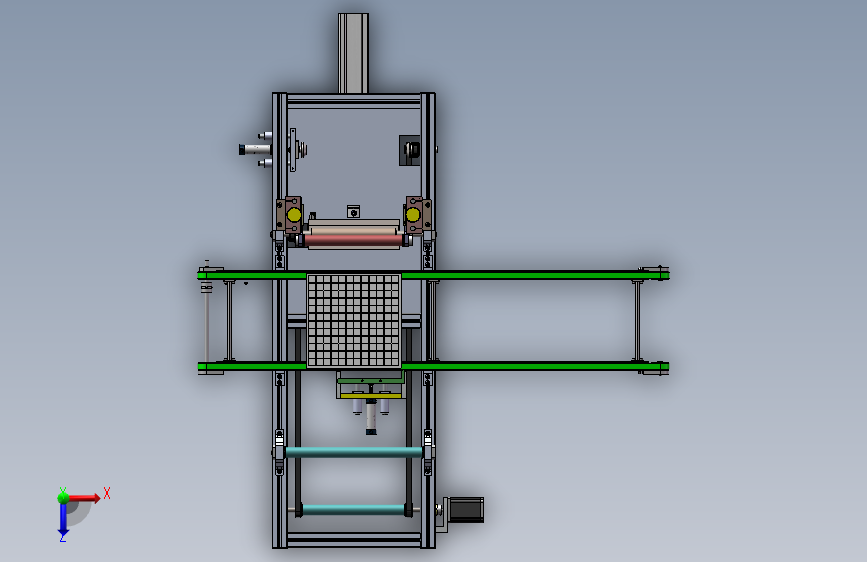Select the pneumatic cylinder left of frame
867x562 pixels.
255,149
